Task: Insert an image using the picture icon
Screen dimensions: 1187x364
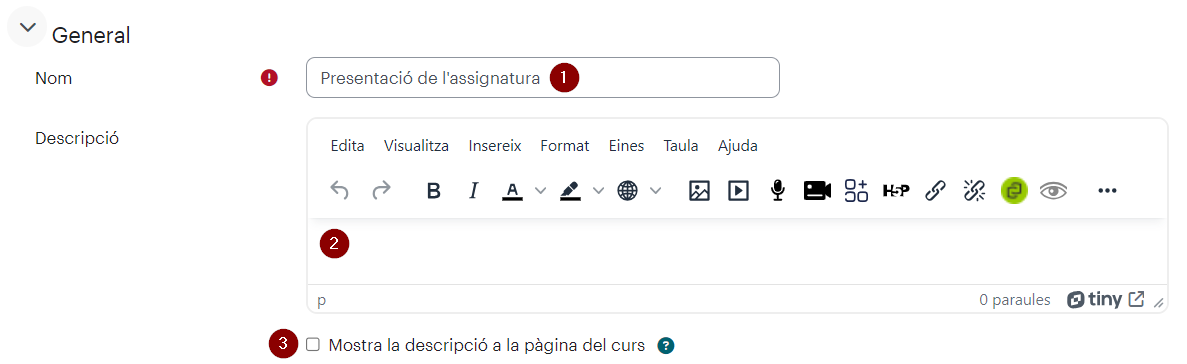Action: [699, 191]
